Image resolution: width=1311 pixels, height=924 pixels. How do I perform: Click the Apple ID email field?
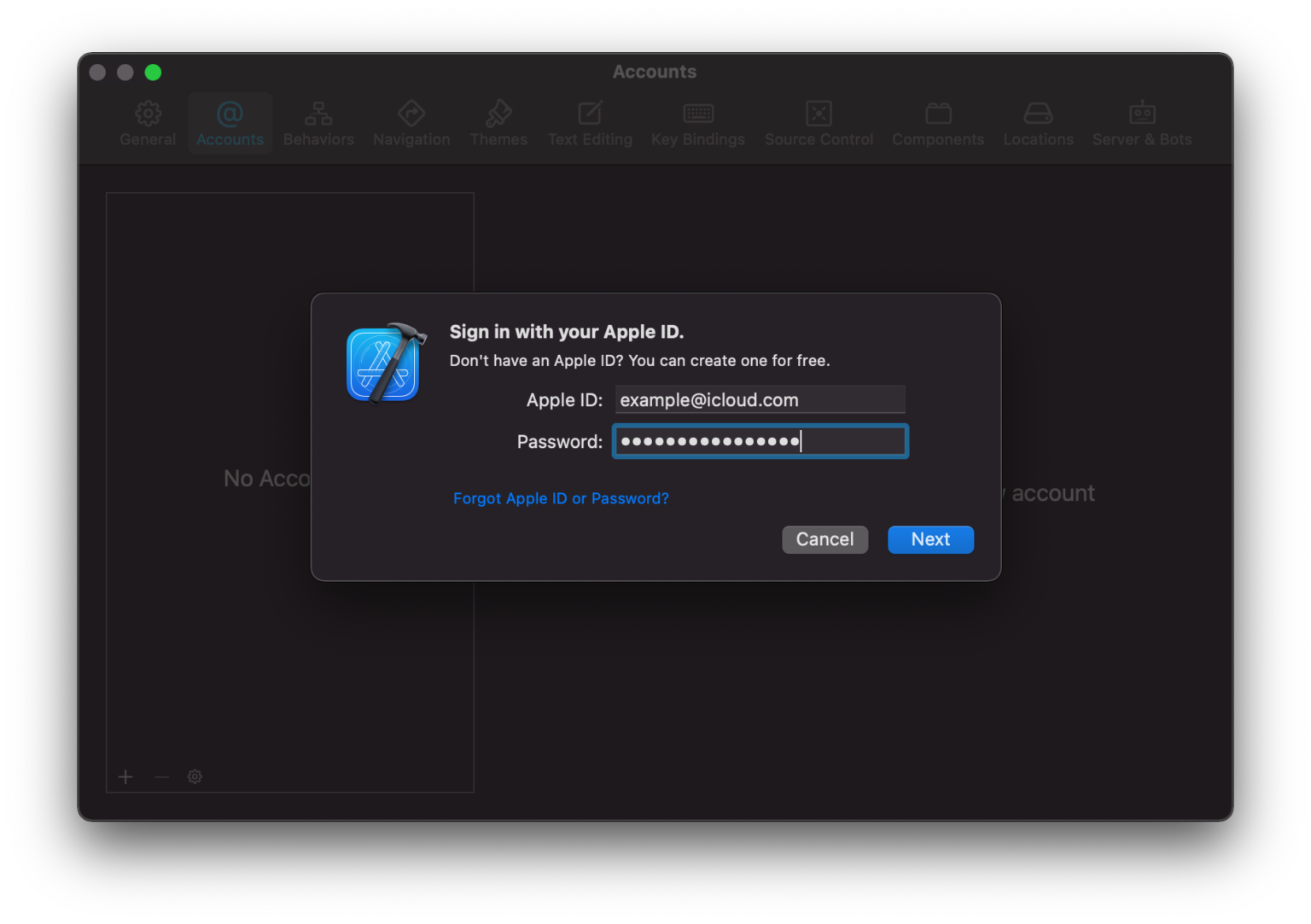pos(760,399)
